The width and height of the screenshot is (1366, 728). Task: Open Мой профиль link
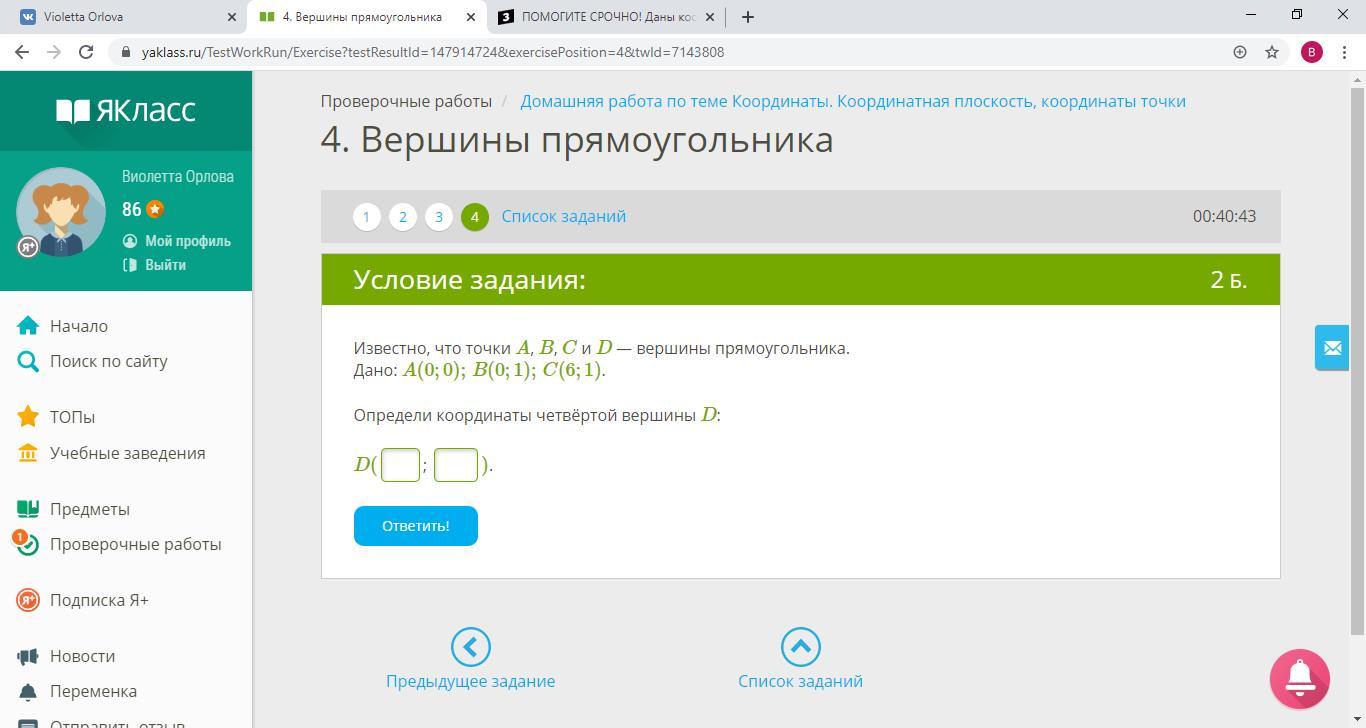tap(188, 241)
